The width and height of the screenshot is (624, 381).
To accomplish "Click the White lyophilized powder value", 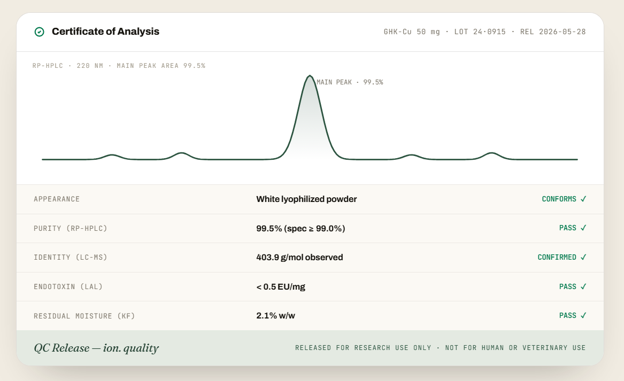I will (x=306, y=199).
